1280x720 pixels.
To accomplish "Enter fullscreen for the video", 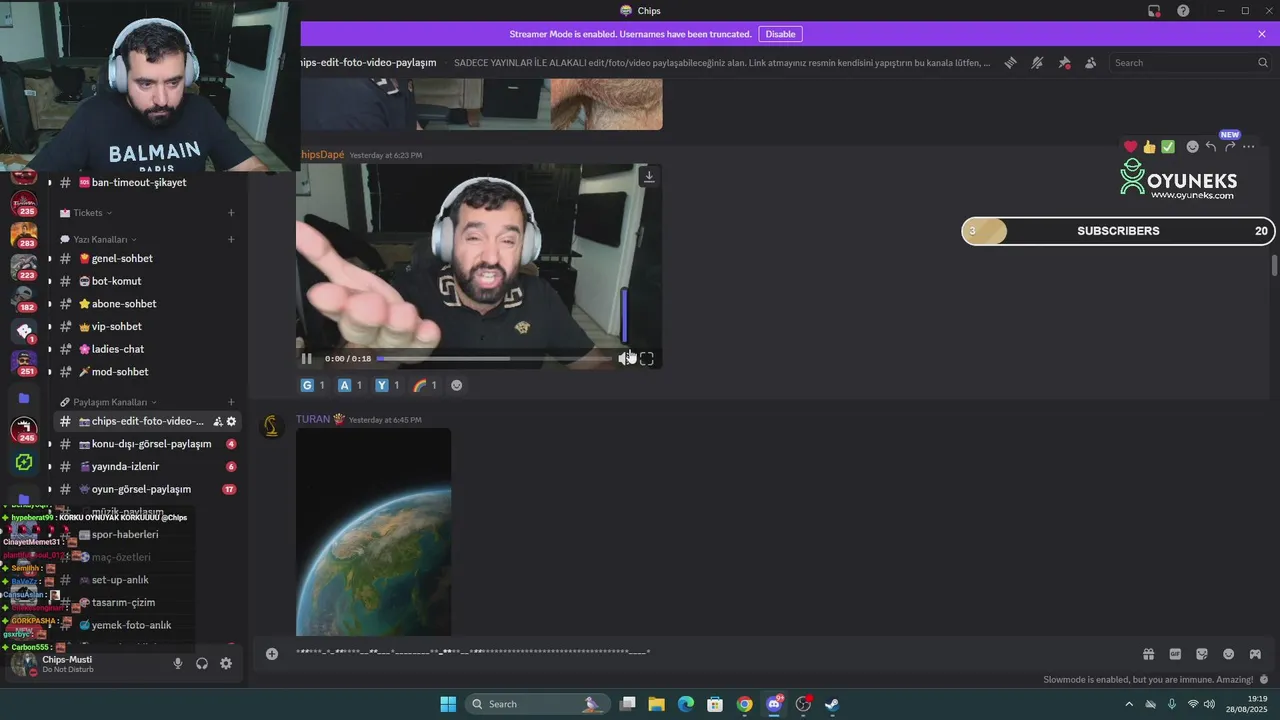I will click(x=647, y=358).
